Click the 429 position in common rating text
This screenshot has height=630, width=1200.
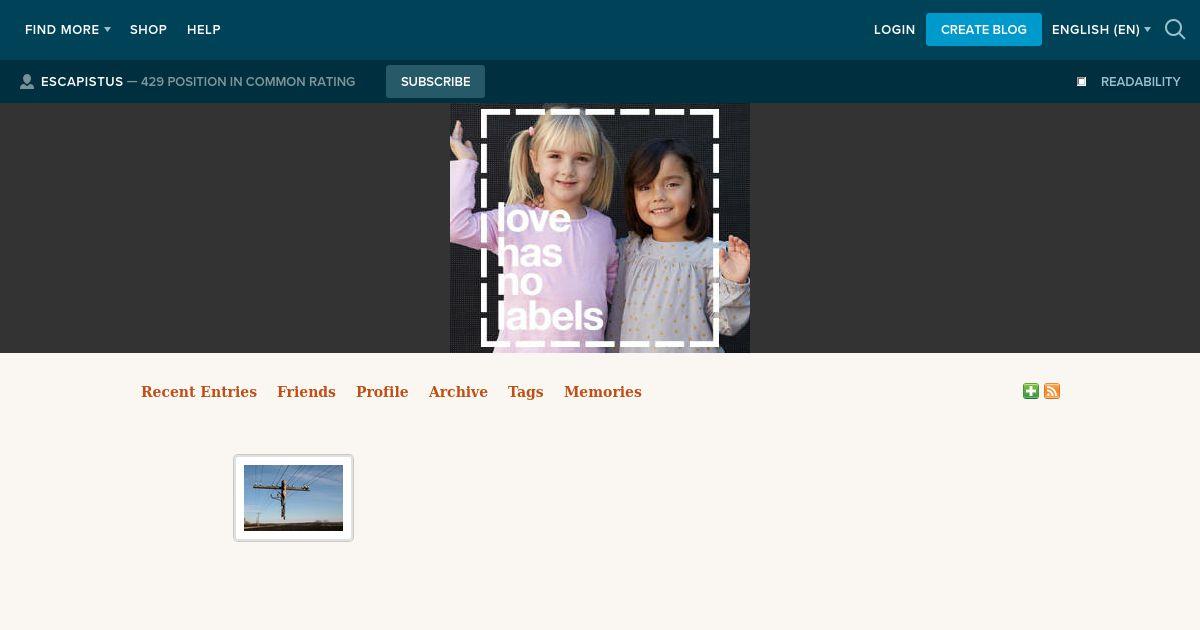click(x=248, y=82)
